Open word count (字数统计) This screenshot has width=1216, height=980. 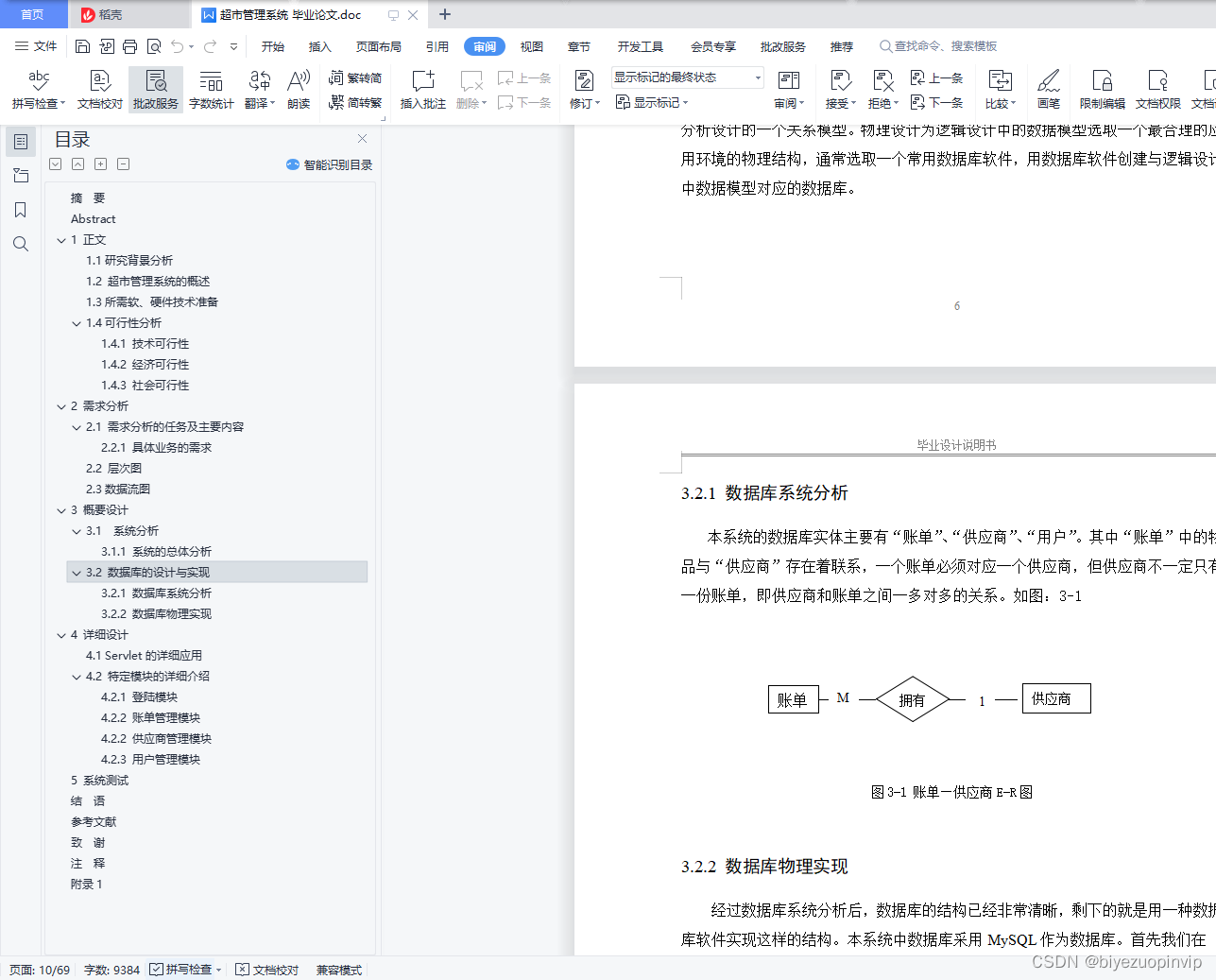pyautogui.click(x=212, y=90)
